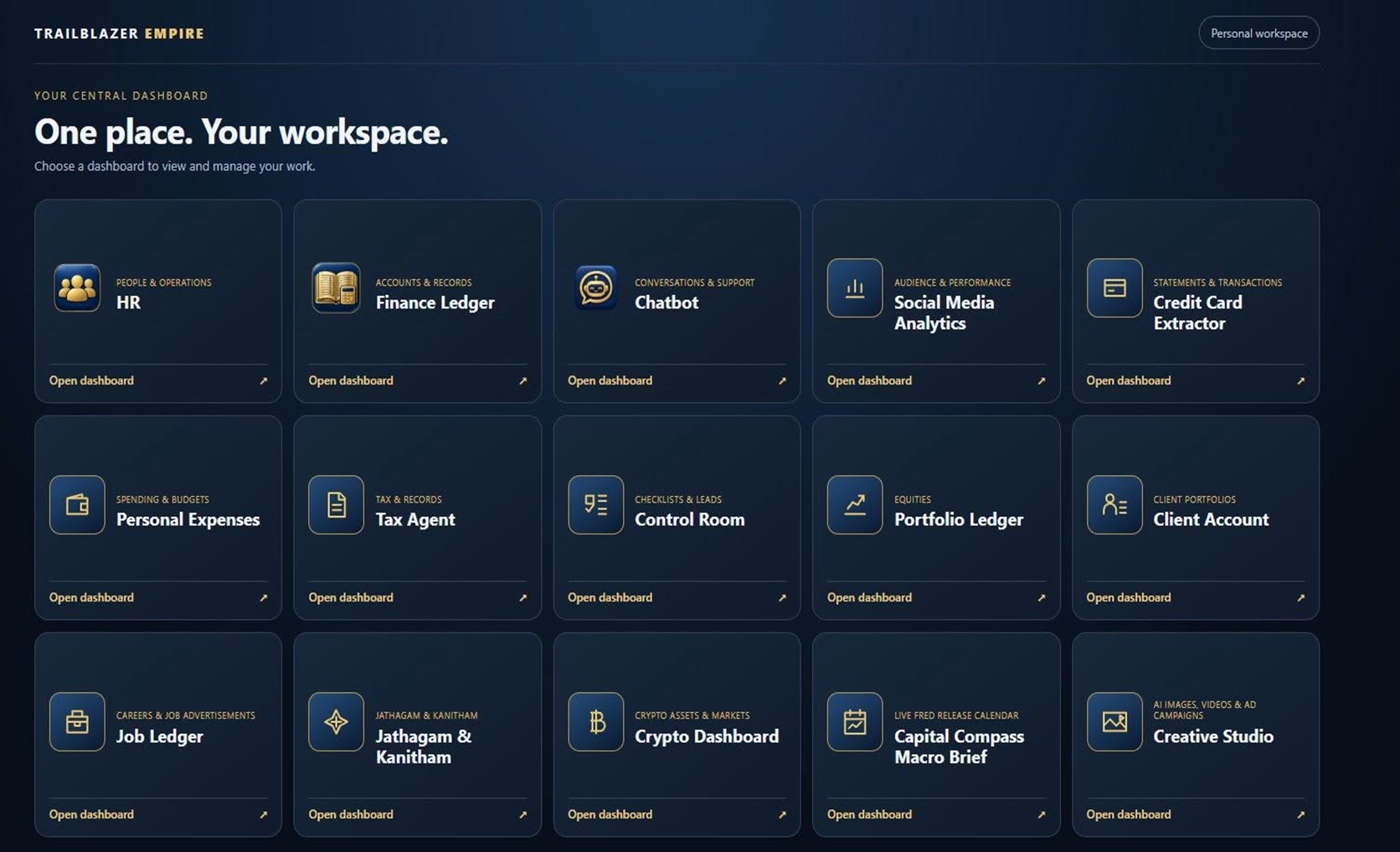Click the Crypto Dashboard bitcoin icon

coord(595,721)
